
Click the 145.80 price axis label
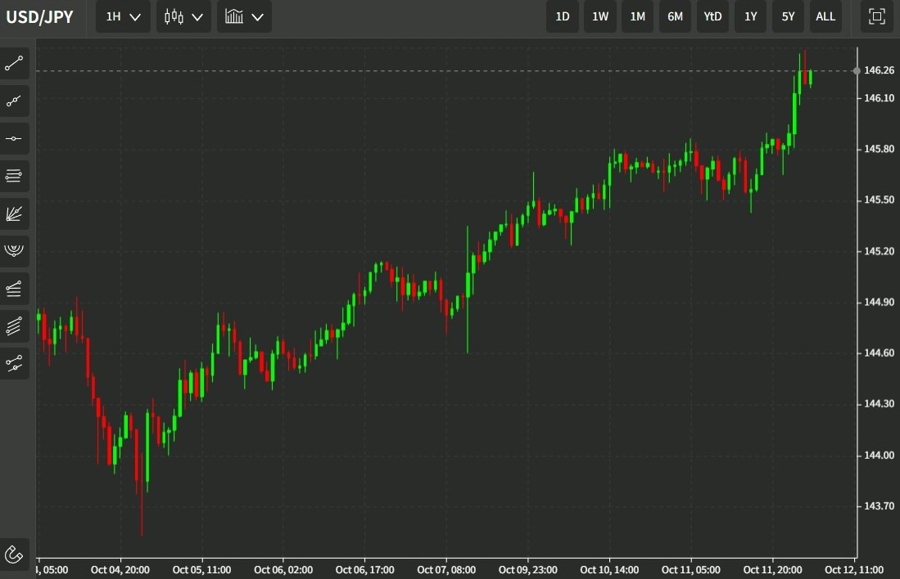pyautogui.click(x=879, y=149)
